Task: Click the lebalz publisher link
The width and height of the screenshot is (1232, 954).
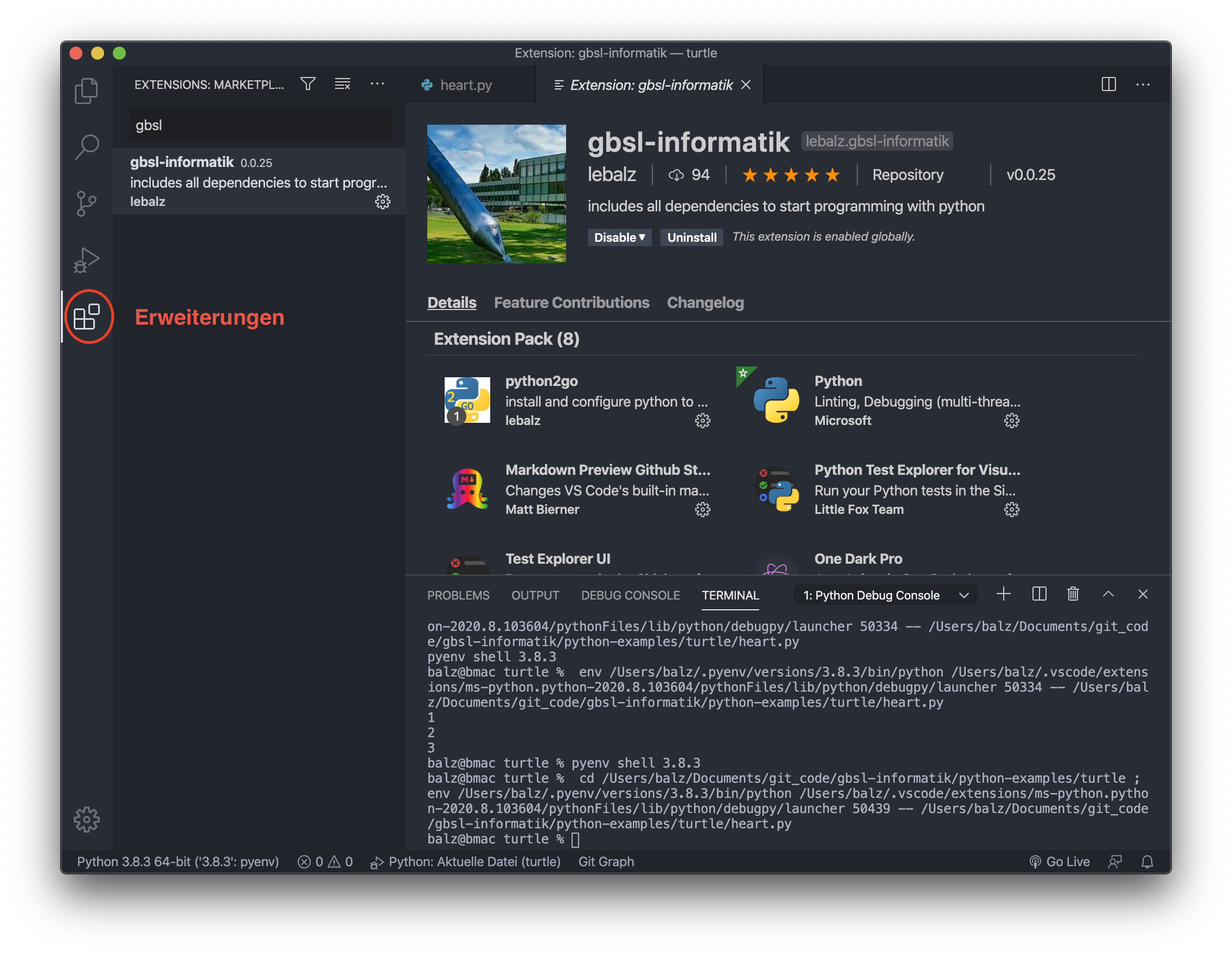Action: [612, 175]
